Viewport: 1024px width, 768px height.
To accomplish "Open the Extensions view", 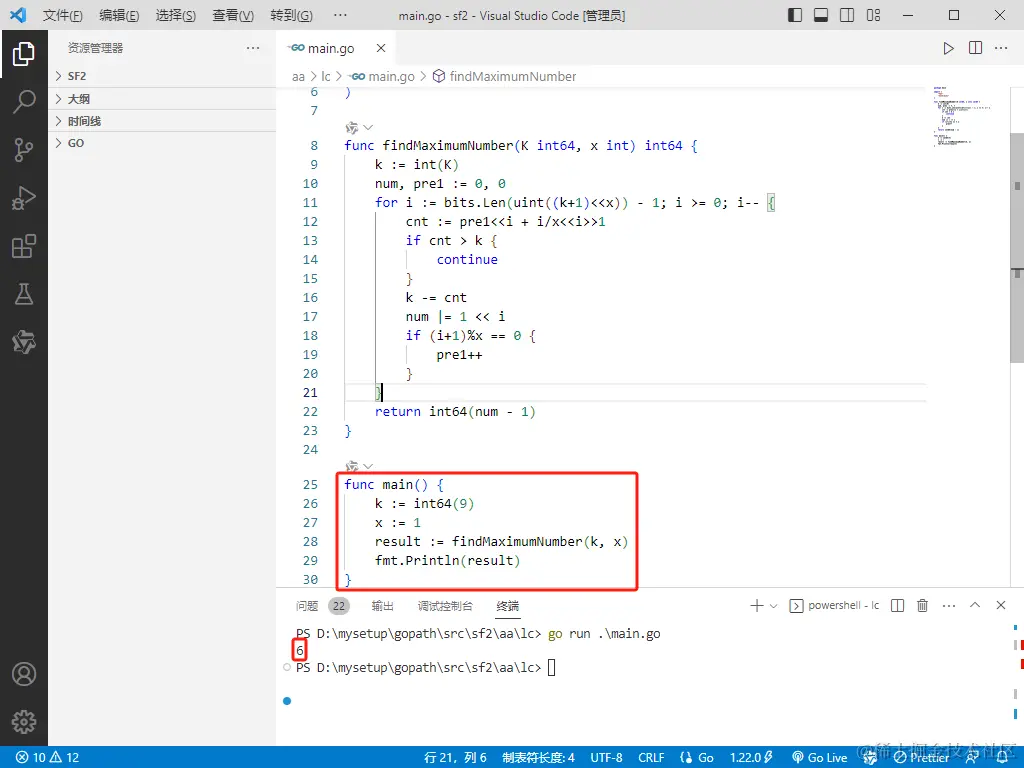I will [x=24, y=246].
